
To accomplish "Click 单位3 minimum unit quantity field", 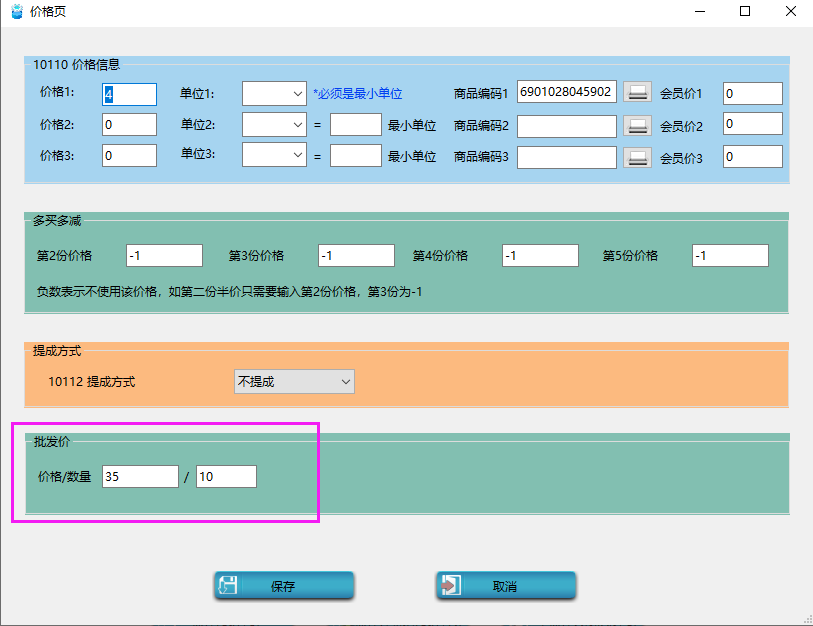I will 356,156.
